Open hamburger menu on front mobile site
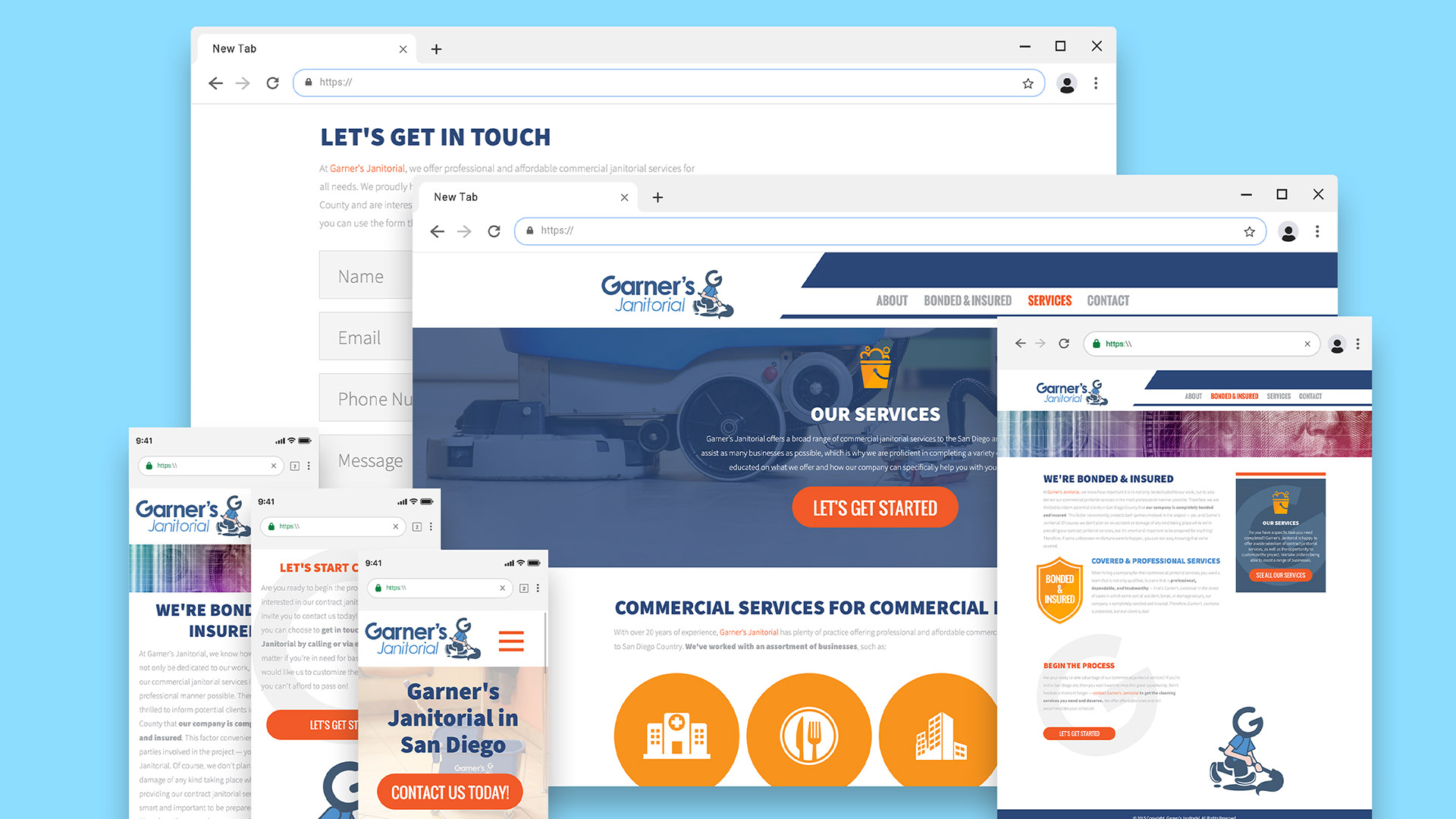Screen dimensions: 1456x819 pos(511,641)
